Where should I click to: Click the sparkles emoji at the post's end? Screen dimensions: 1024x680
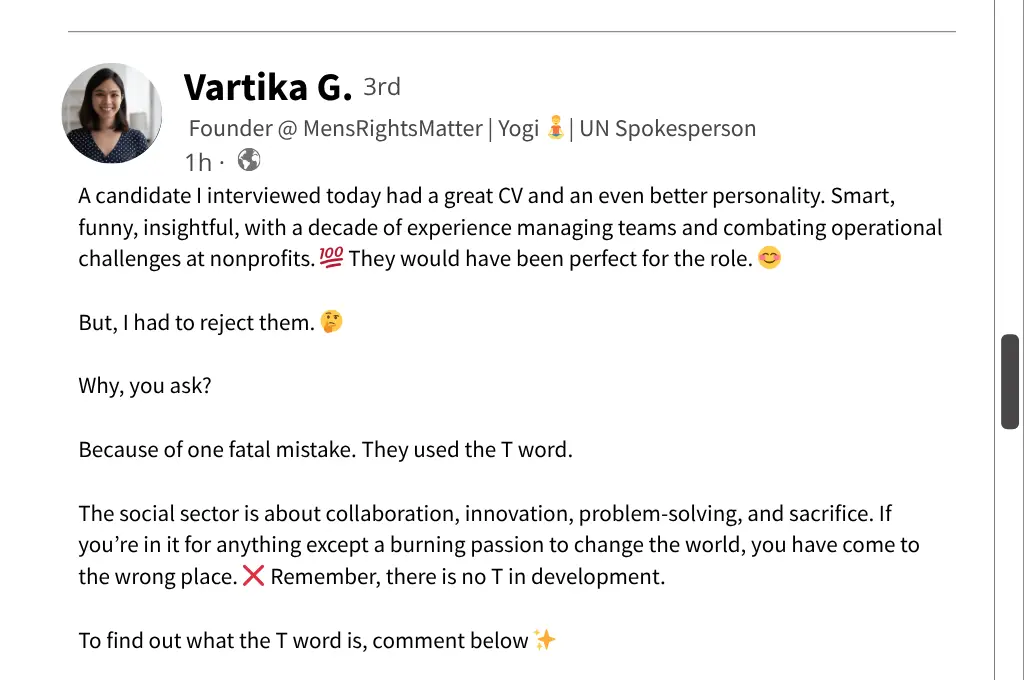coord(548,639)
